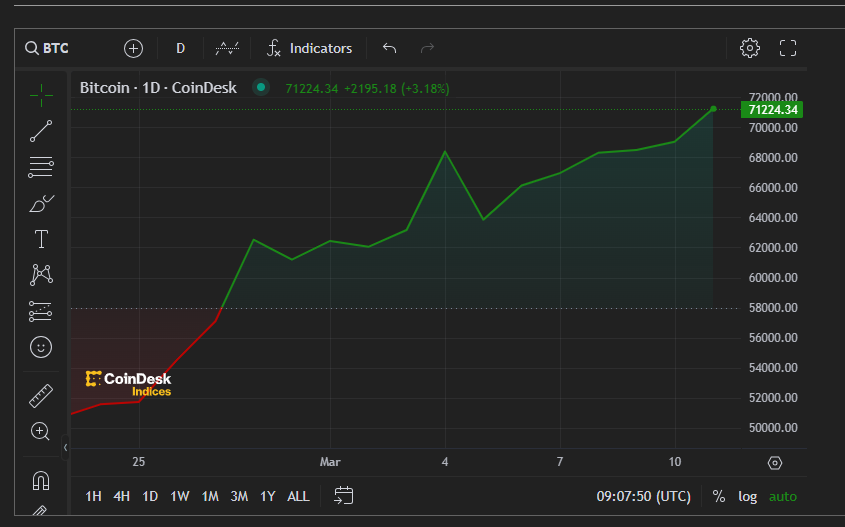The height and width of the screenshot is (527, 845).
Task: Switch to the 1M time range
Action: click(x=210, y=496)
